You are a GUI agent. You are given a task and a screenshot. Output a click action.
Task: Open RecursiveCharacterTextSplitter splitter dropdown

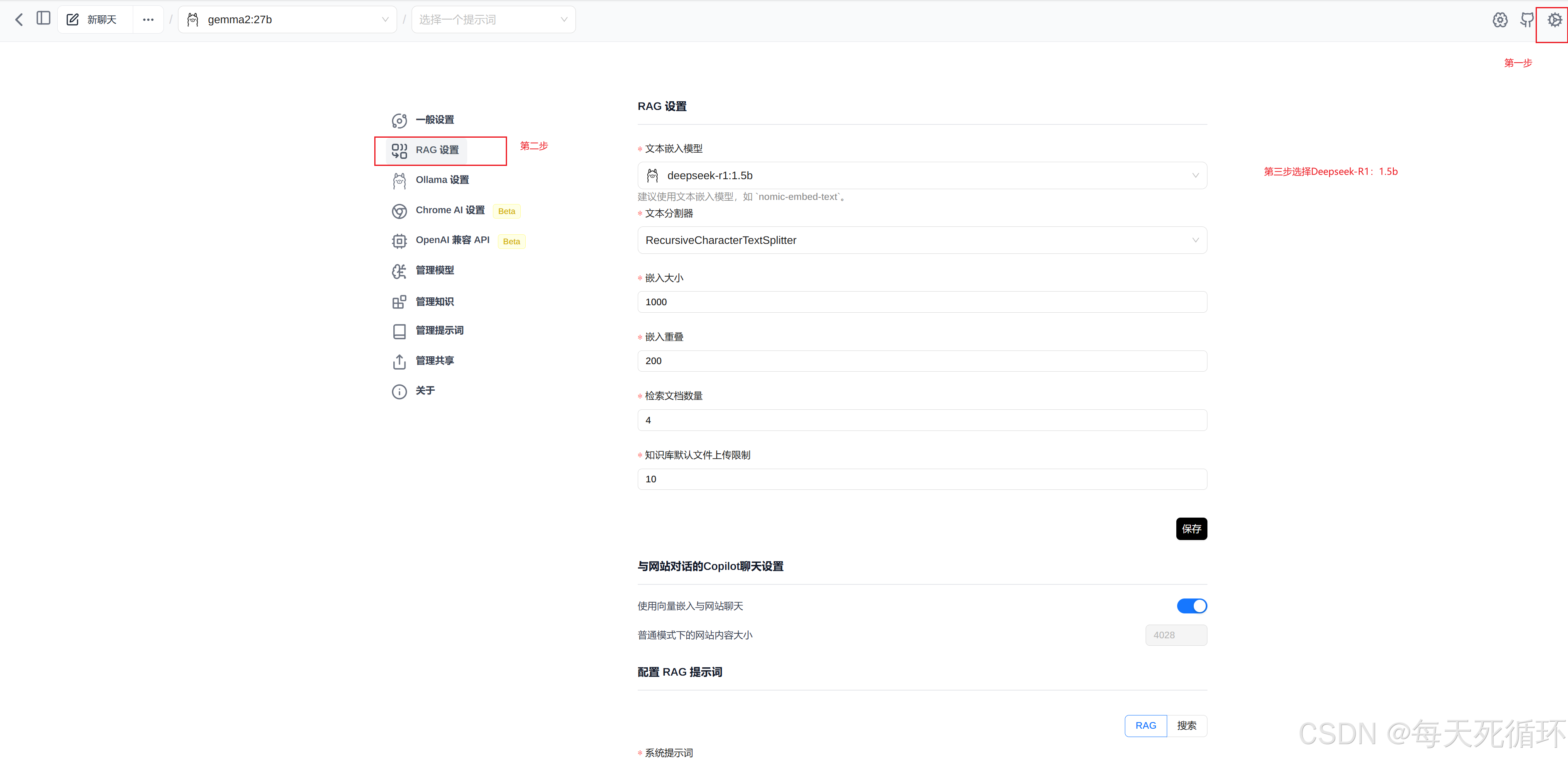[922, 241]
